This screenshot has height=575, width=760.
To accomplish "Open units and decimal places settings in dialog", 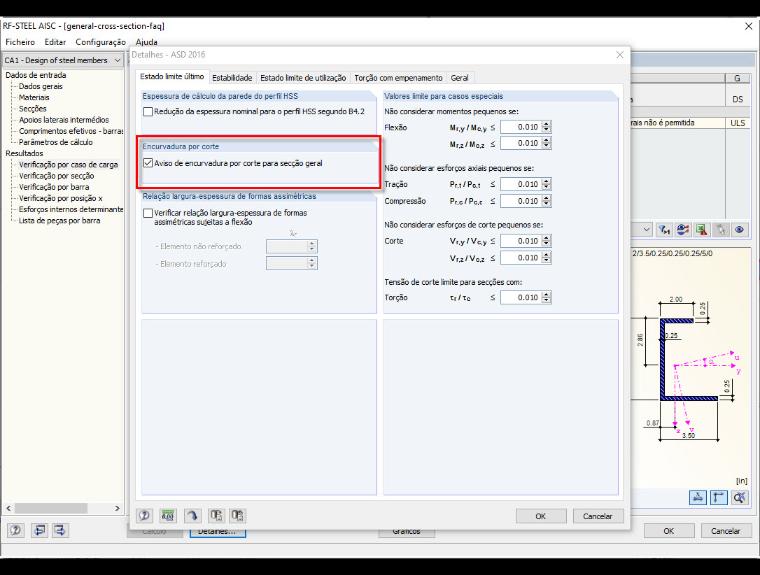I will click(168, 515).
